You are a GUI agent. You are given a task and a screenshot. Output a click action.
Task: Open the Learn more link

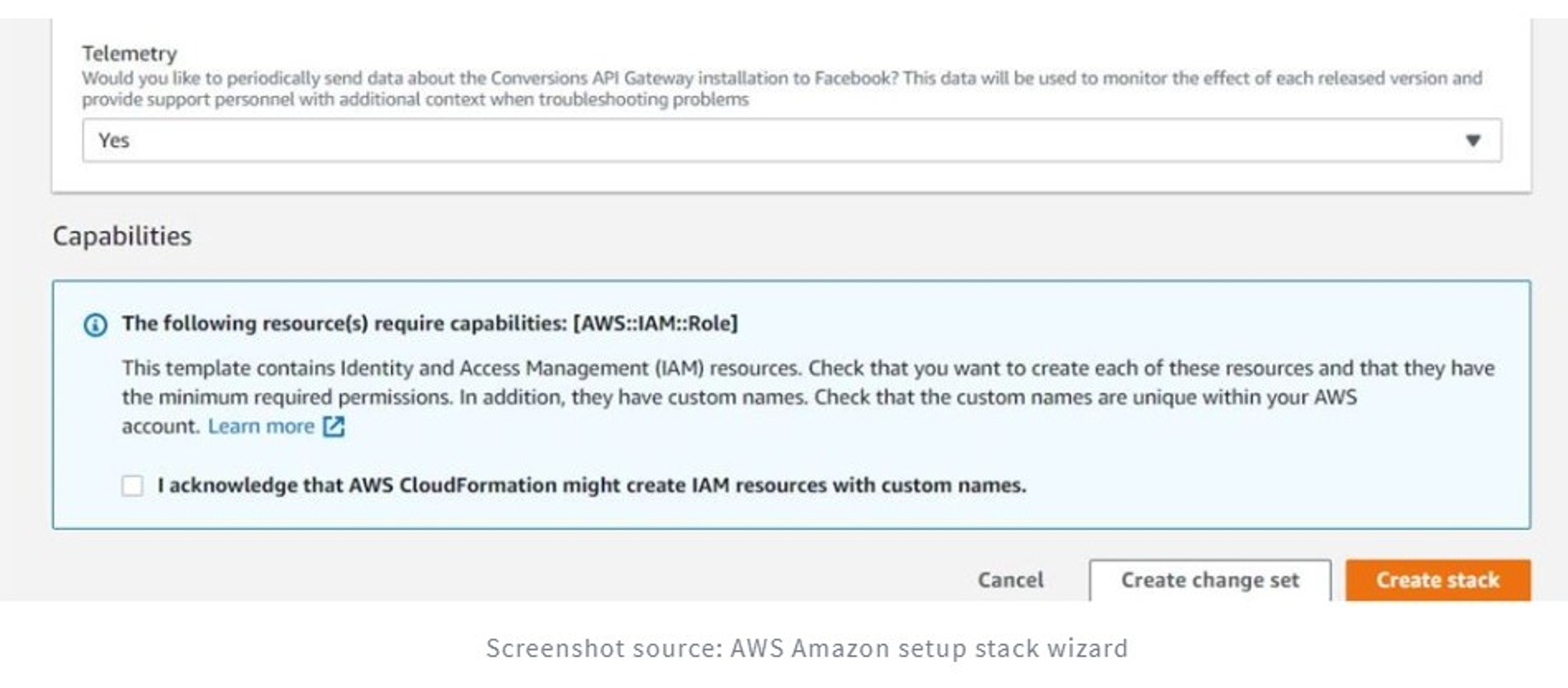[x=261, y=426]
